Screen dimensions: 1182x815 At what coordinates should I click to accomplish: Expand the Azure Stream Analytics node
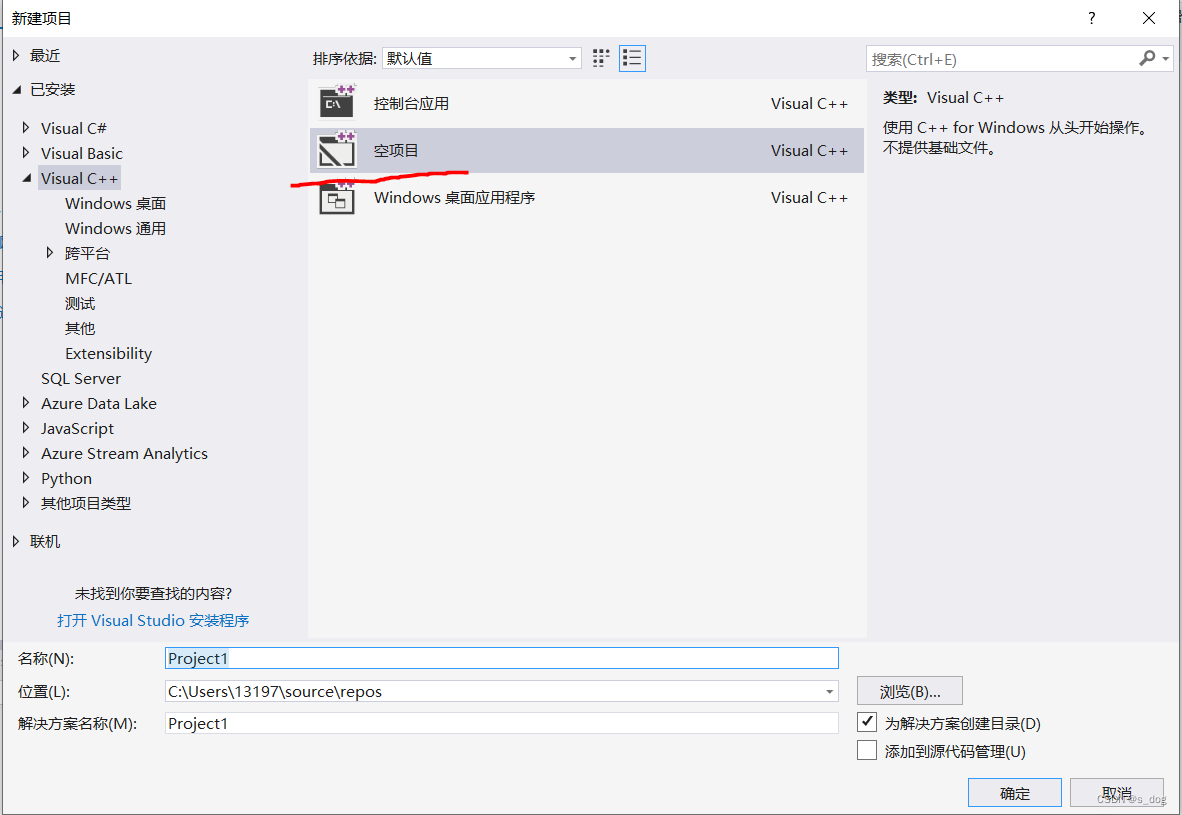coord(26,452)
